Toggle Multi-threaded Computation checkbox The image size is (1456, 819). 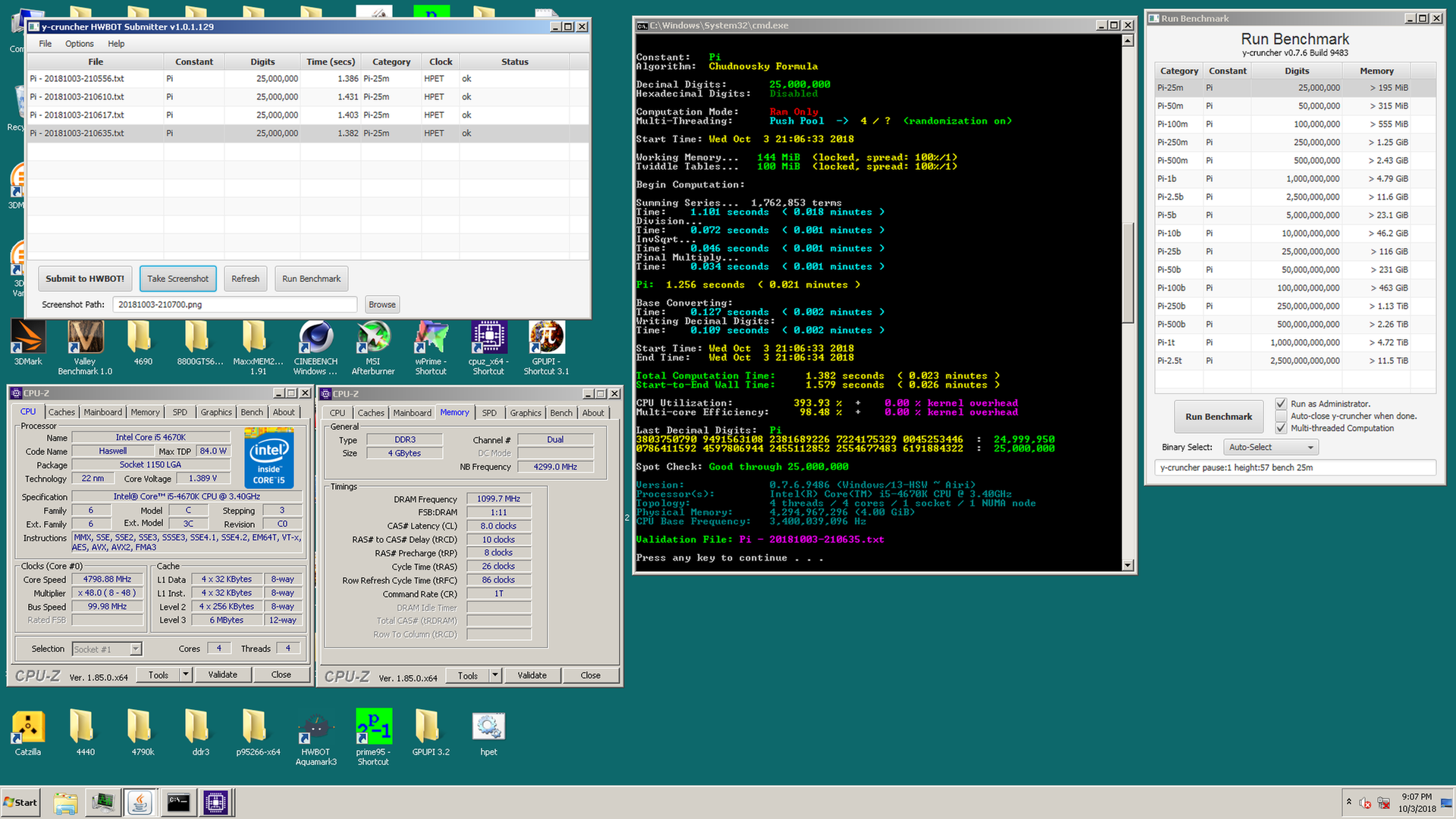1281,428
